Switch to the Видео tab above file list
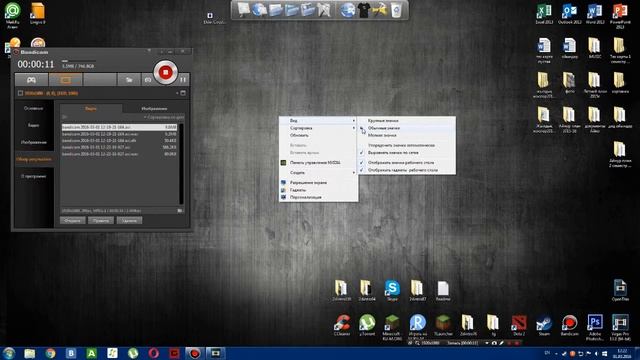The height and width of the screenshot is (360, 640). click(91, 109)
